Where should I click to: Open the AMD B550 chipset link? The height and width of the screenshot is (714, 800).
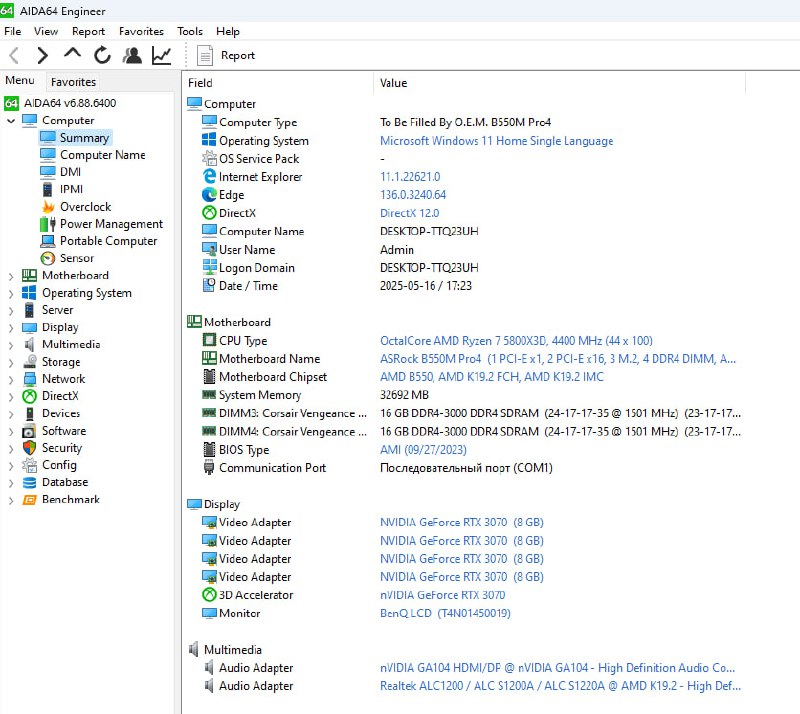click(492, 377)
